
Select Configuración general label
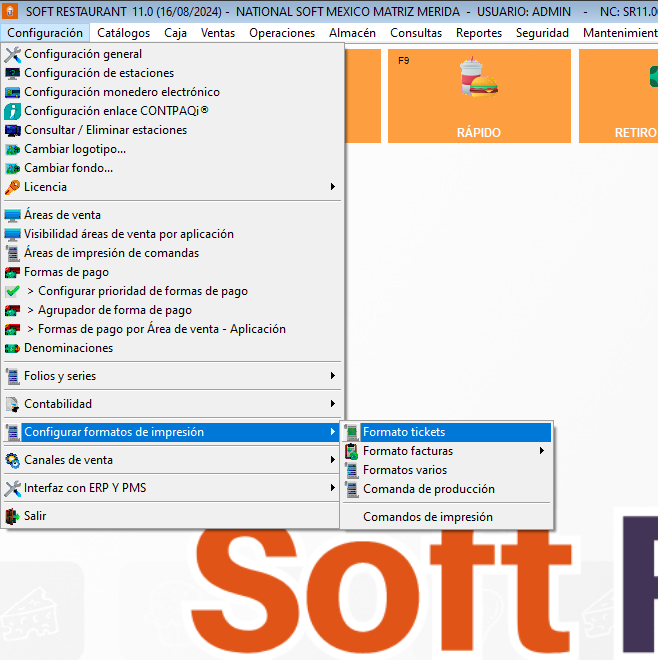point(83,54)
